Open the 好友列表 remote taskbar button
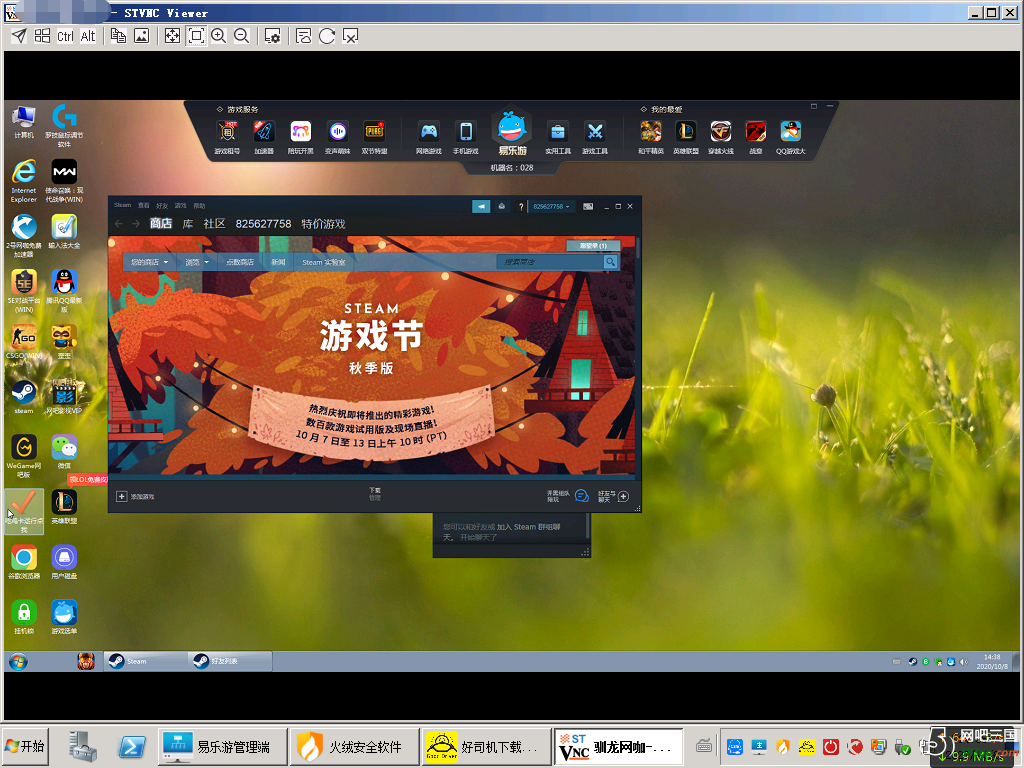The height and width of the screenshot is (768, 1024). point(230,661)
